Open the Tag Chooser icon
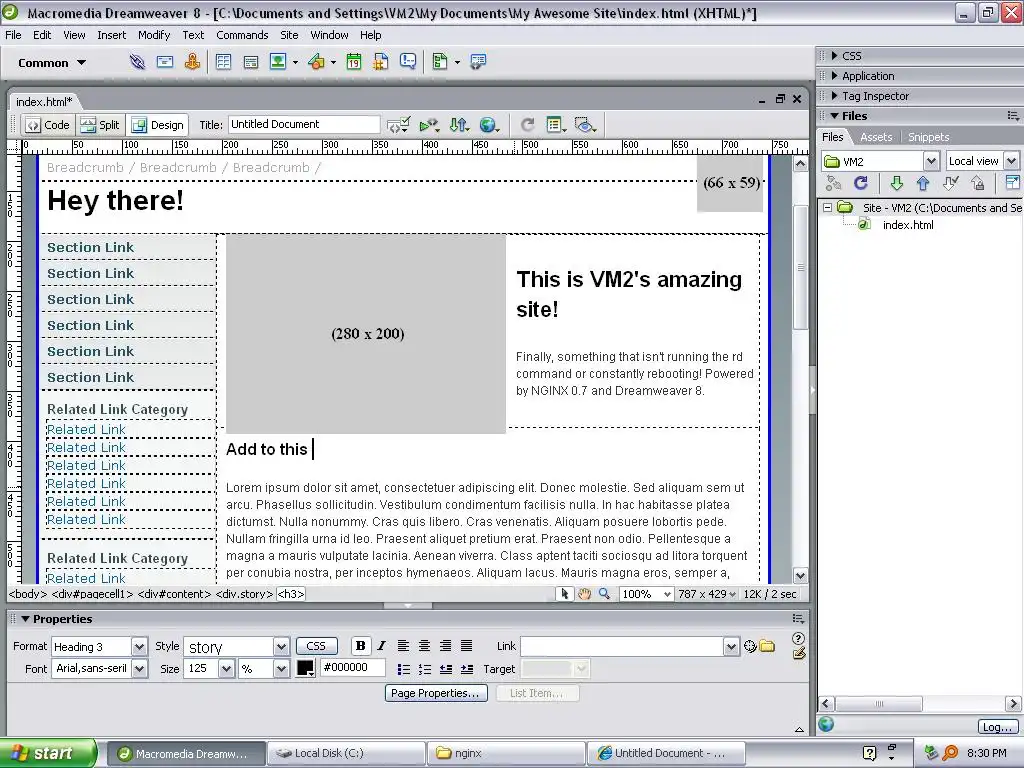1024x768 pixels. 478,62
